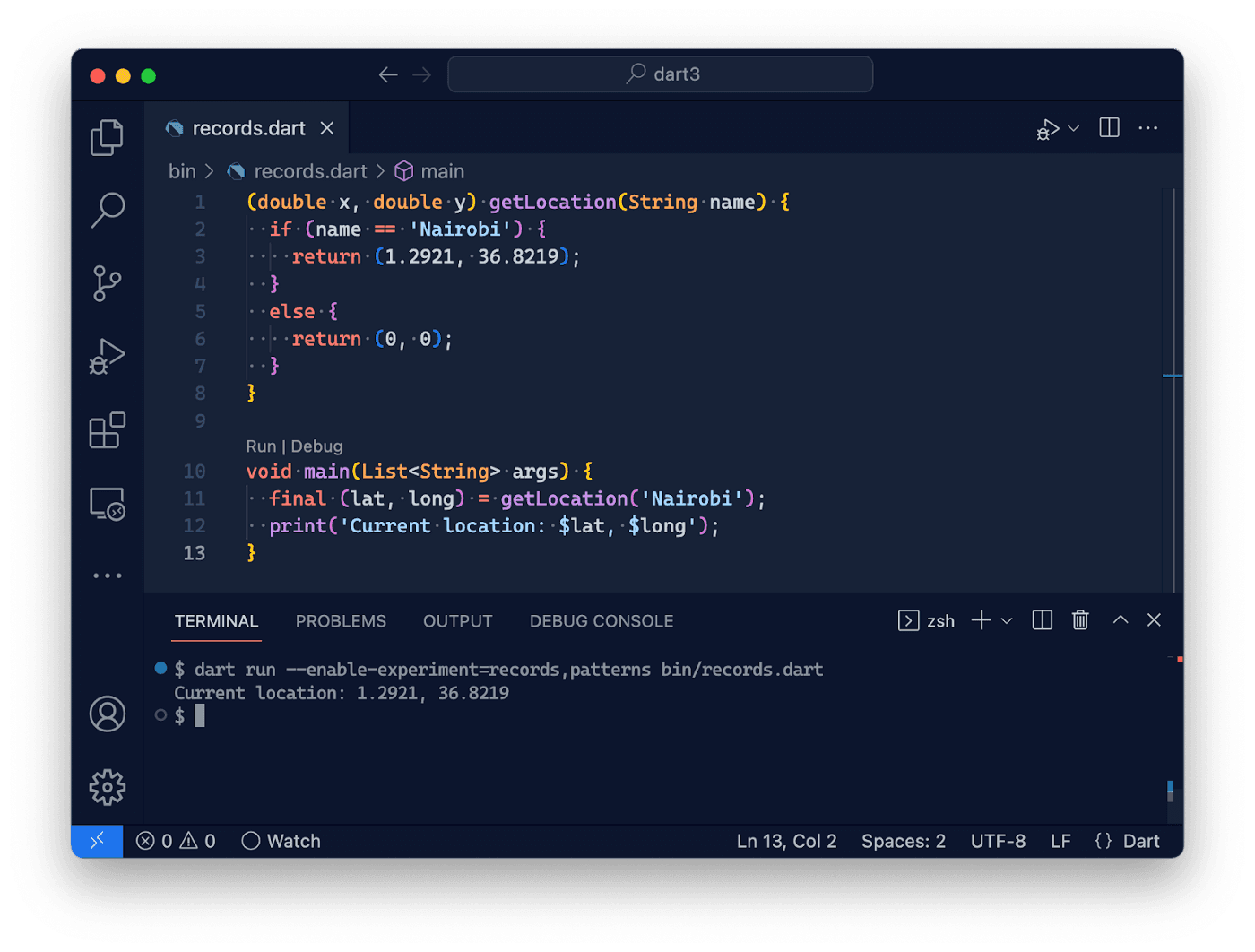This screenshot has width=1255, height=952.
Task: Kill the terminal using the trash icon
Action: (x=1079, y=619)
